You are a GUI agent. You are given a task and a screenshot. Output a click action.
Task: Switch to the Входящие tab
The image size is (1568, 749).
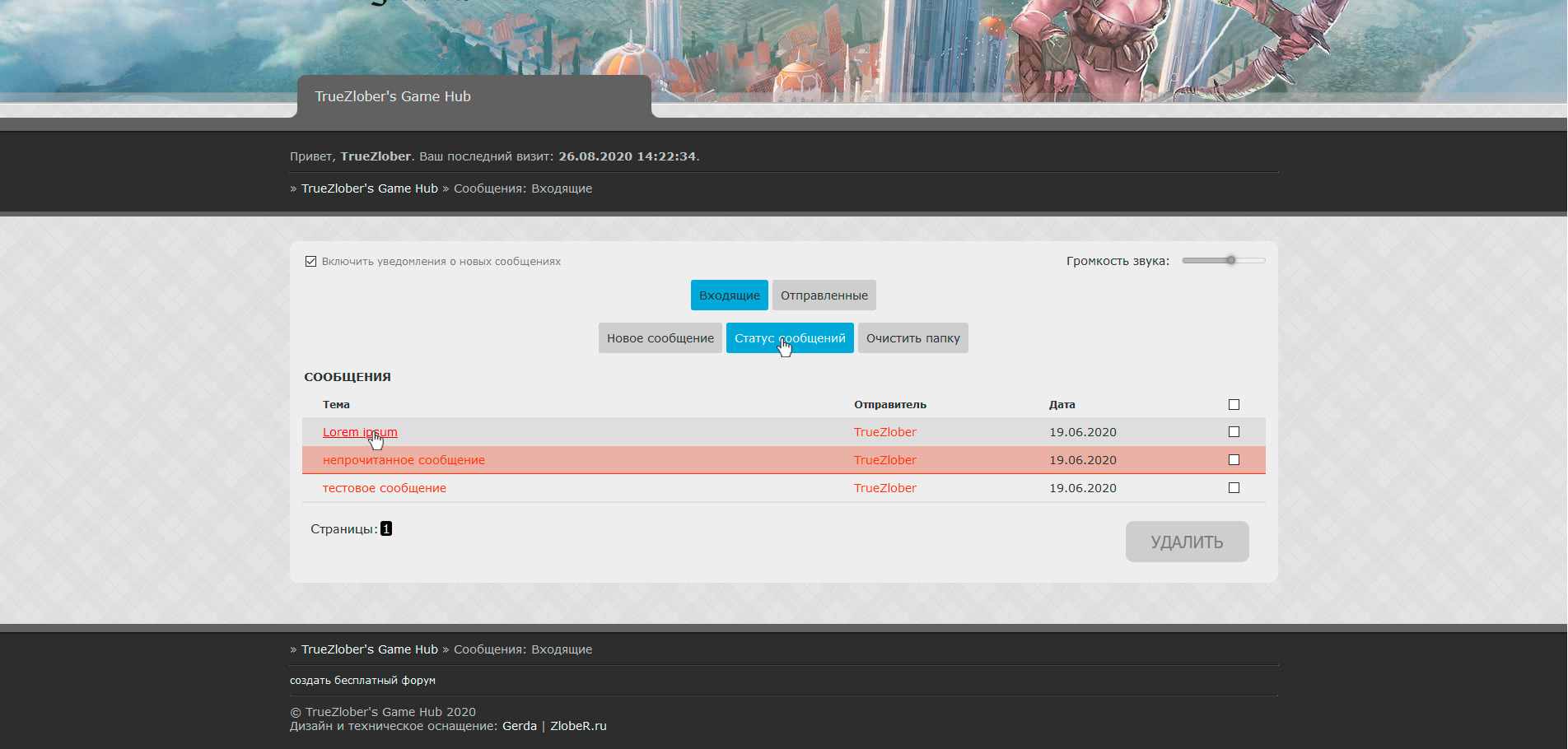729,295
